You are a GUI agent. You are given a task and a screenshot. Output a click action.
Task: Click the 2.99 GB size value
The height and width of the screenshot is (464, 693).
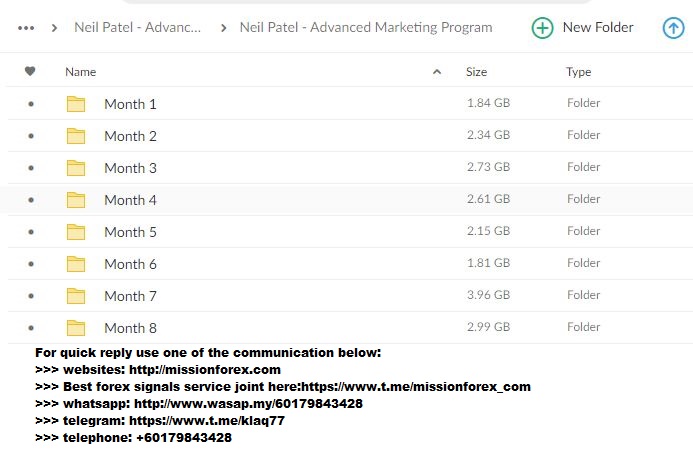click(488, 327)
